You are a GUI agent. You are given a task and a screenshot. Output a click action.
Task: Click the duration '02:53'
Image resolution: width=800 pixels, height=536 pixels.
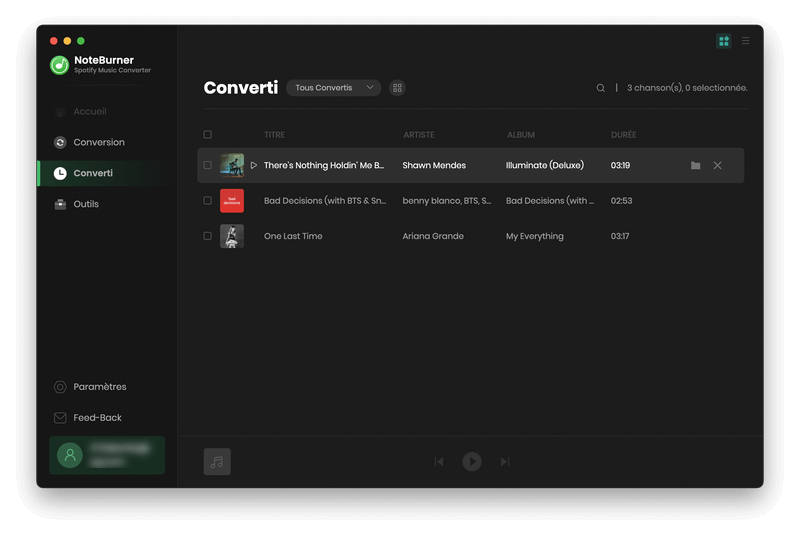tap(621, 200)
